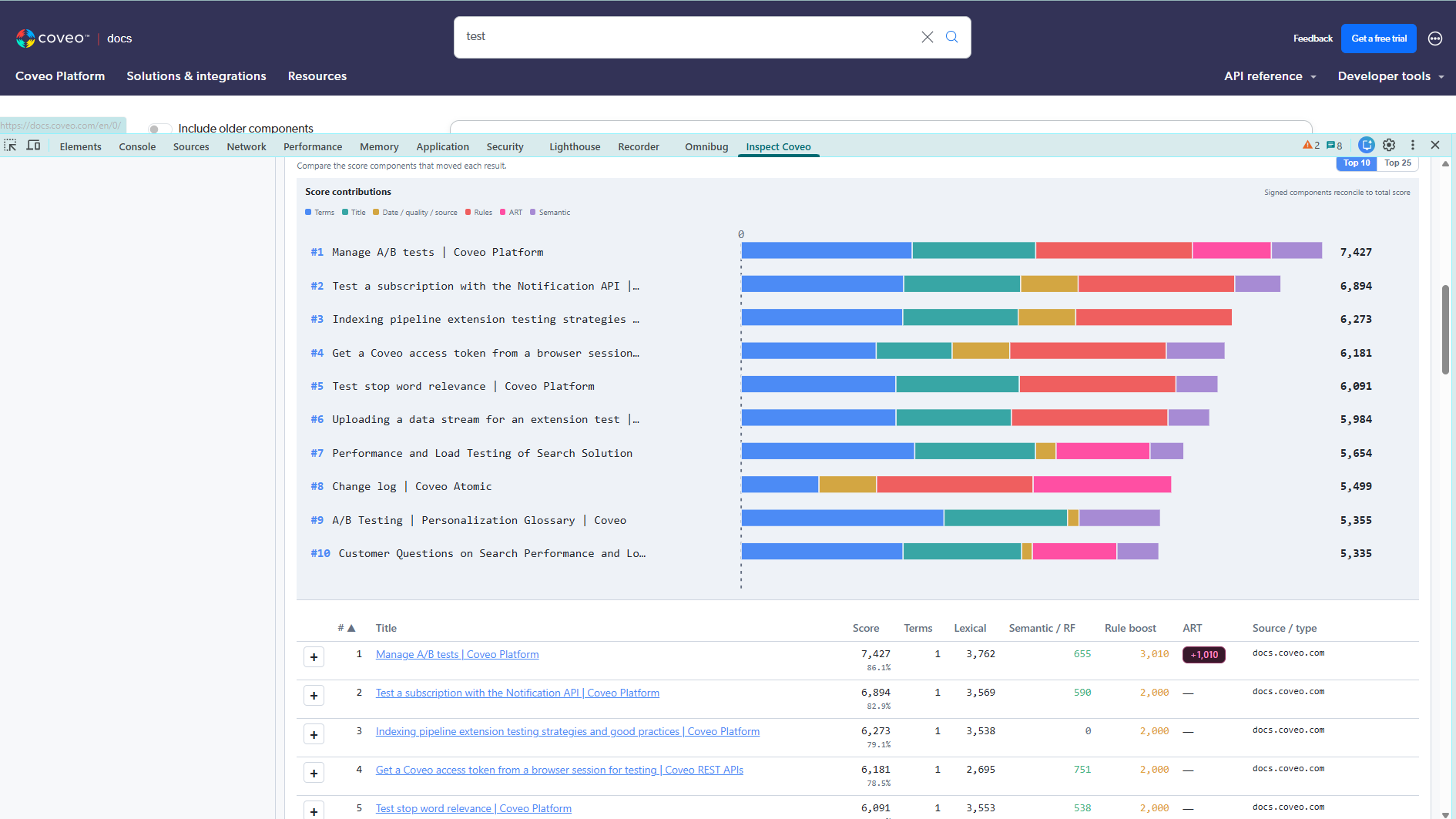Screen dimensions: 1456x819
Task: Open the Resources nav item
Action: point(317,76)
